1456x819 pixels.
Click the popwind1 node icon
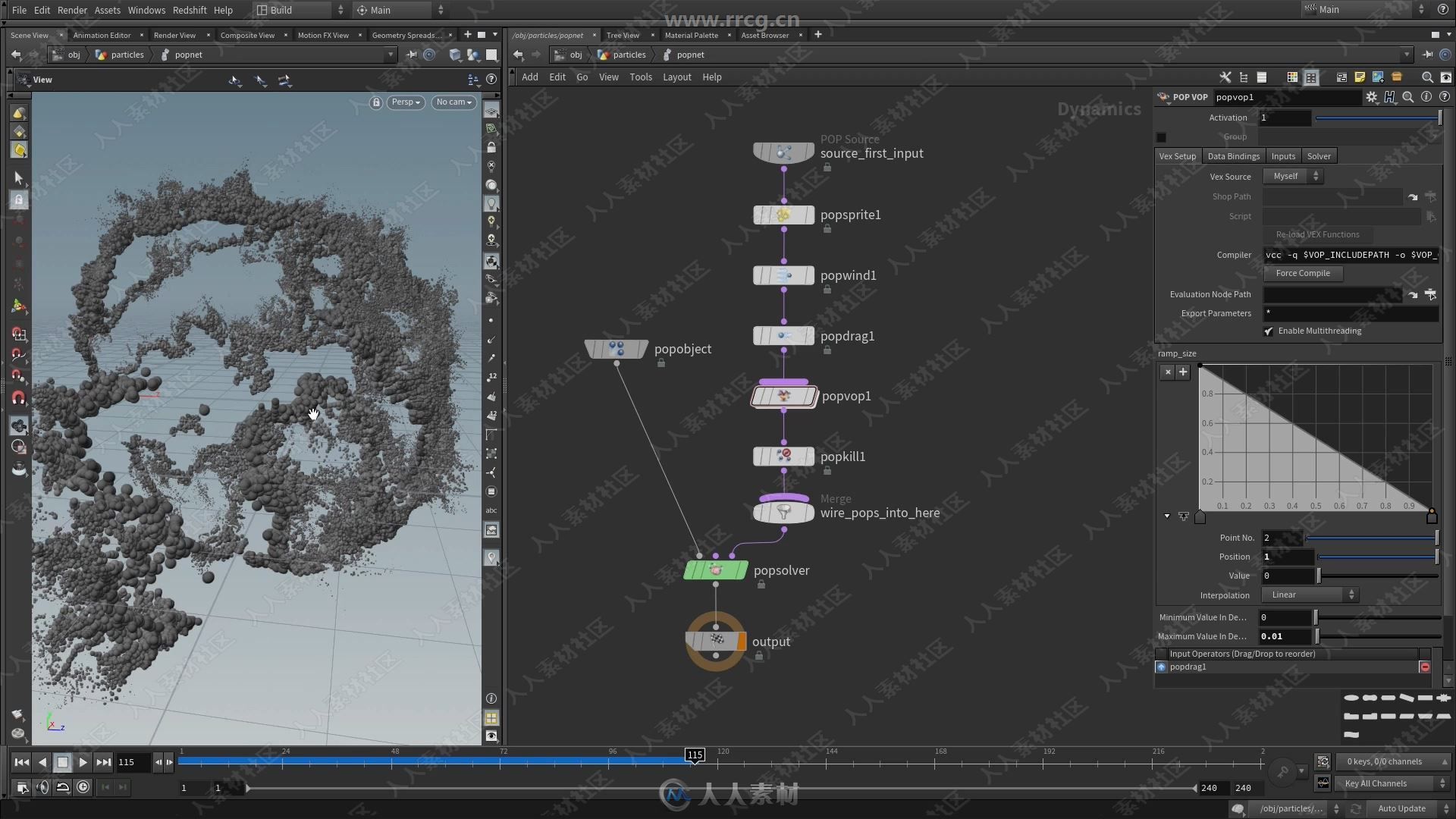(784, 275)
